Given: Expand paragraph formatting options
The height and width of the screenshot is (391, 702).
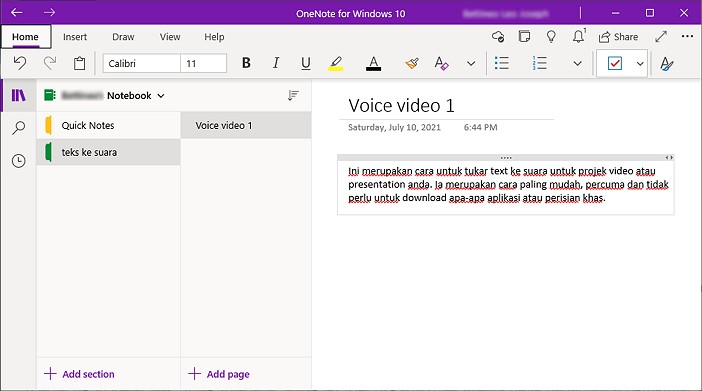Looking at the screenshot, I should click(578, 64).
